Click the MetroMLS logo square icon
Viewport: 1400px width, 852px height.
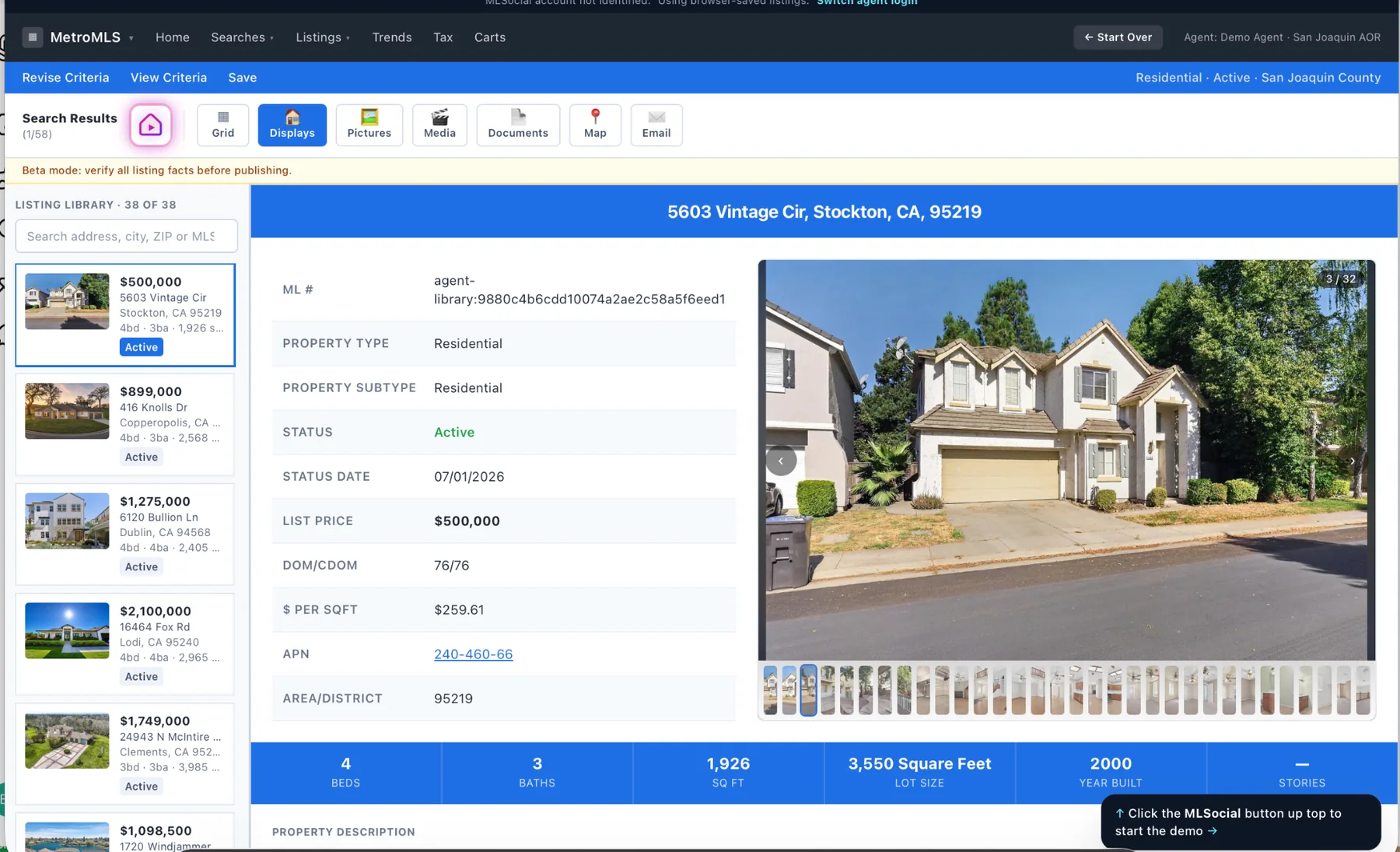[32, 37]
